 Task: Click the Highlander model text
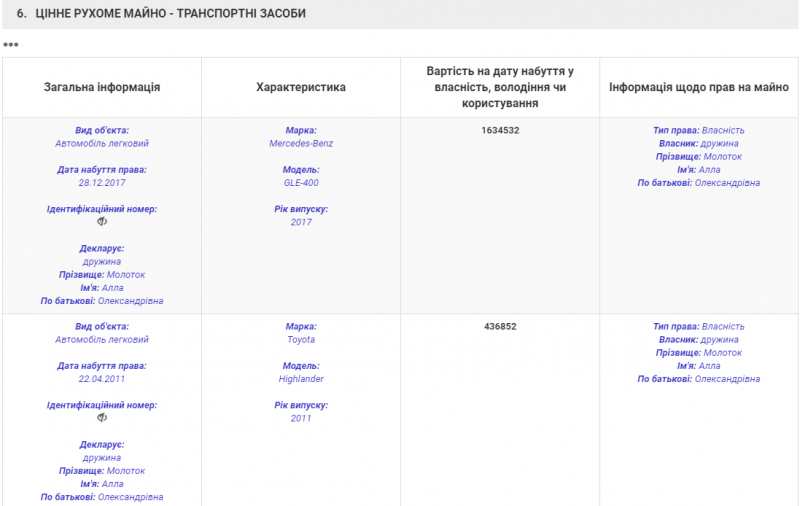click(301, 379)
